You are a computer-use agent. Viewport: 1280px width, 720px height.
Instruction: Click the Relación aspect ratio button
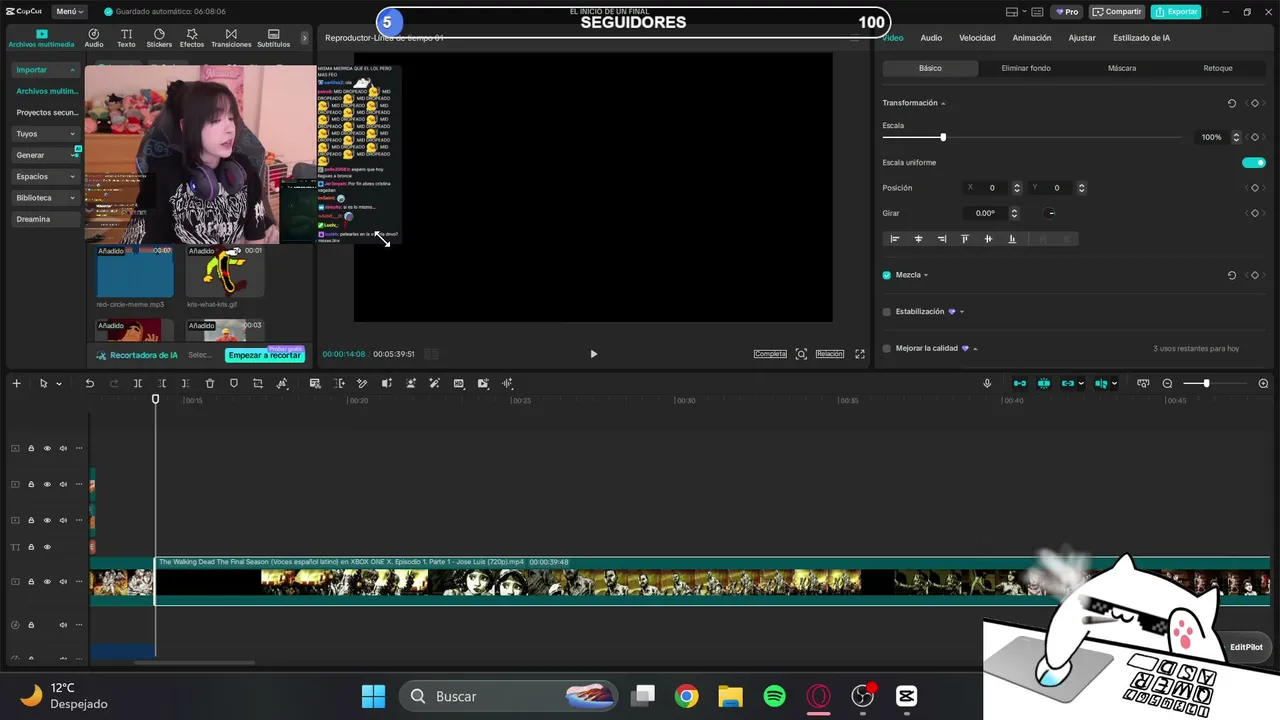tap(830, 354)
